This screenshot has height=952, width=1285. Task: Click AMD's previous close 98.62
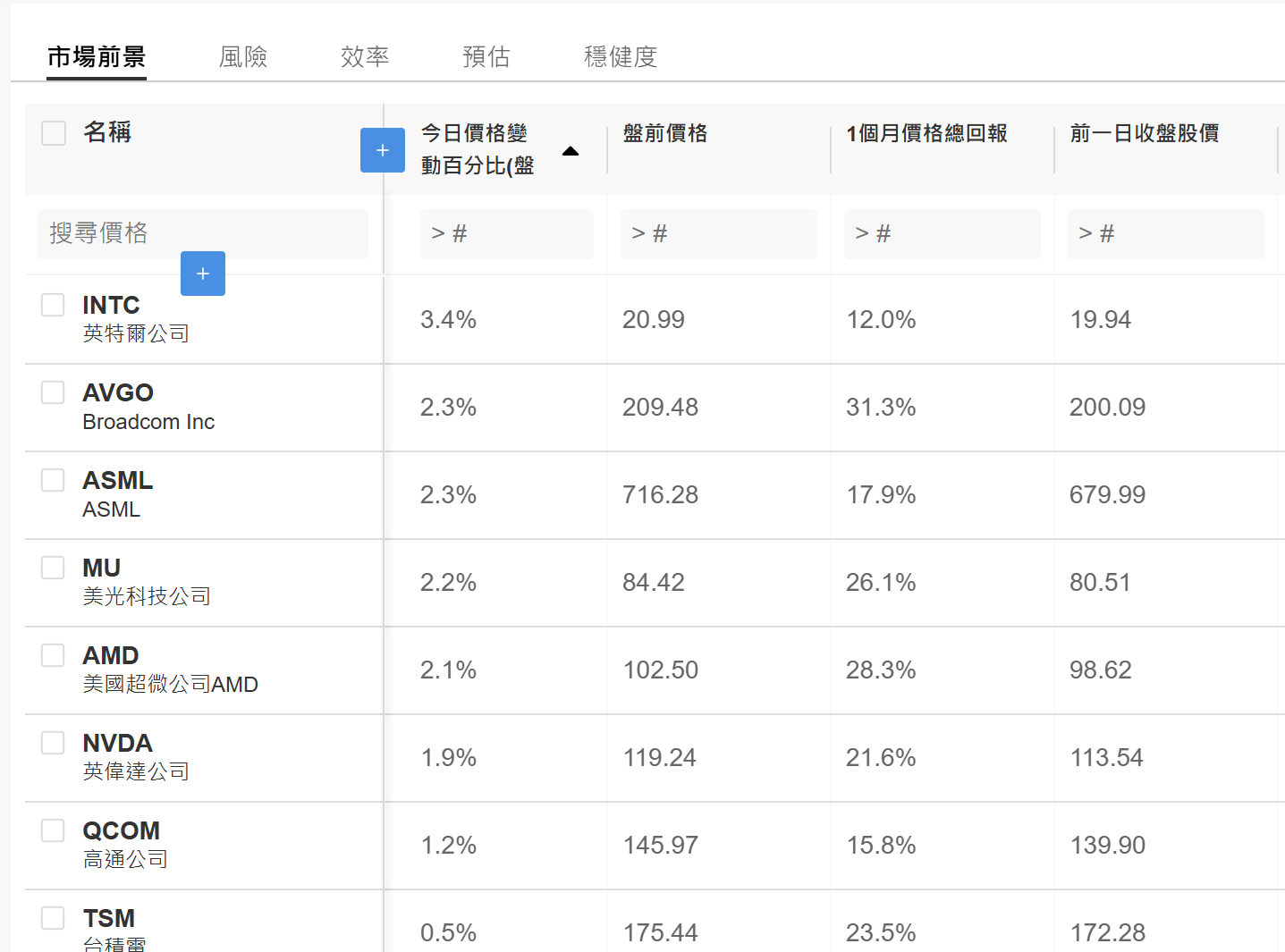pyautogui.click(x=1101, y=670)
